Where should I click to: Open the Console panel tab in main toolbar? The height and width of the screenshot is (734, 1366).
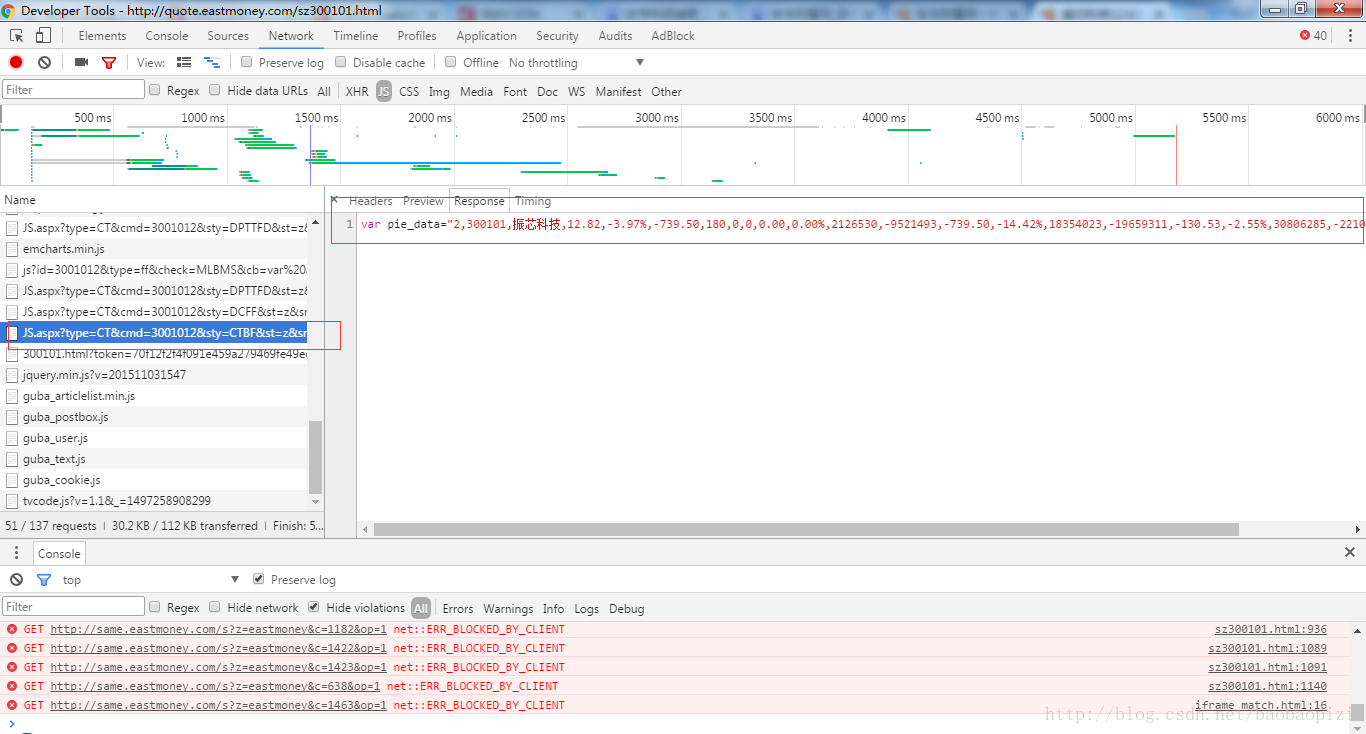(166, 35)
